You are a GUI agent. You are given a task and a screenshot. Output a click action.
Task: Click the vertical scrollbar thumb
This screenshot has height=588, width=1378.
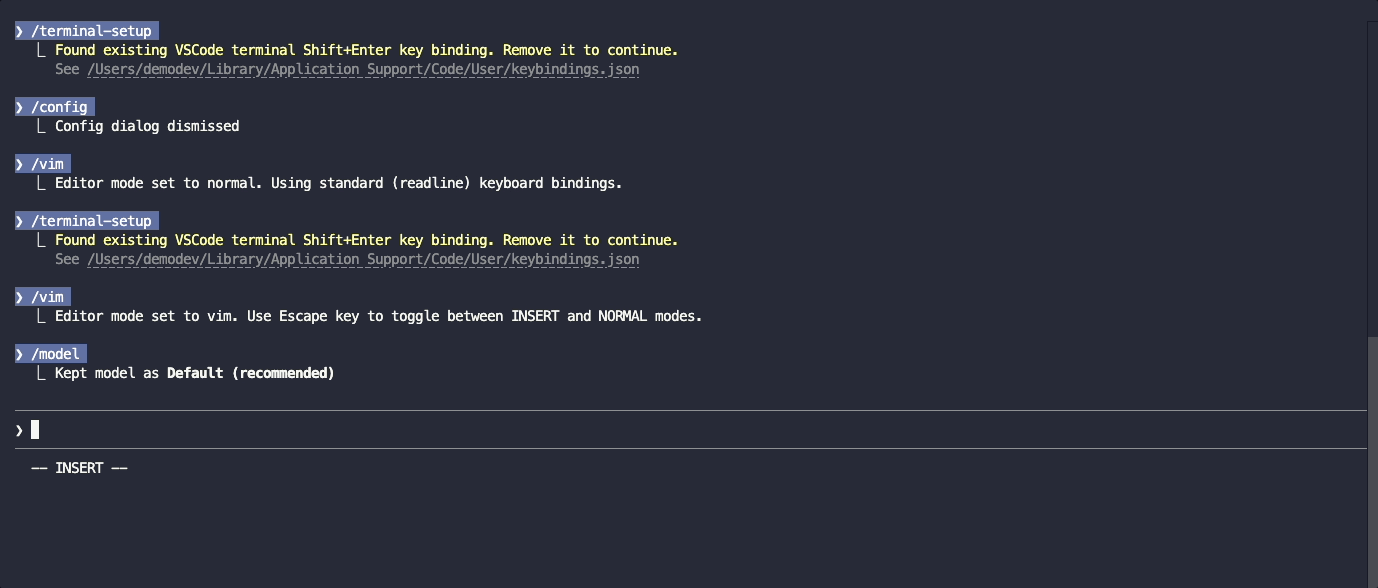click(x=1371, y=460)
